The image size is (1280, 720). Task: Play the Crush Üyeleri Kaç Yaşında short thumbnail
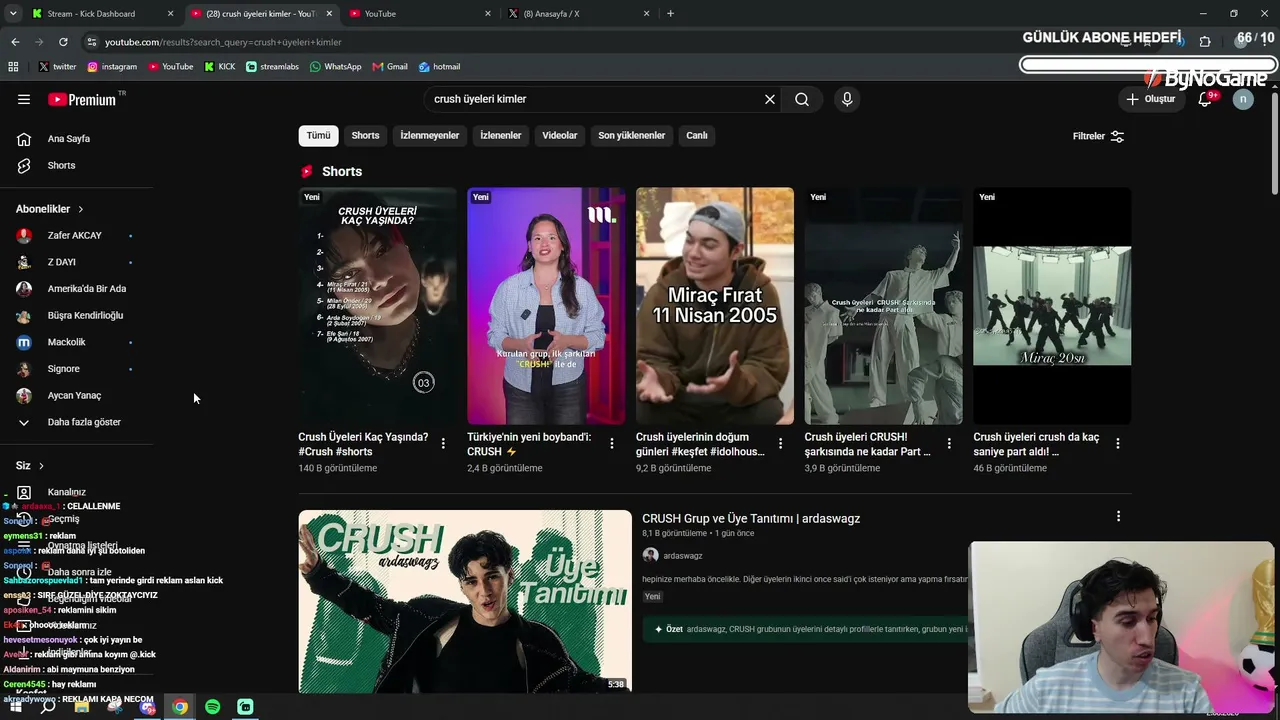[x=377, y=306]
